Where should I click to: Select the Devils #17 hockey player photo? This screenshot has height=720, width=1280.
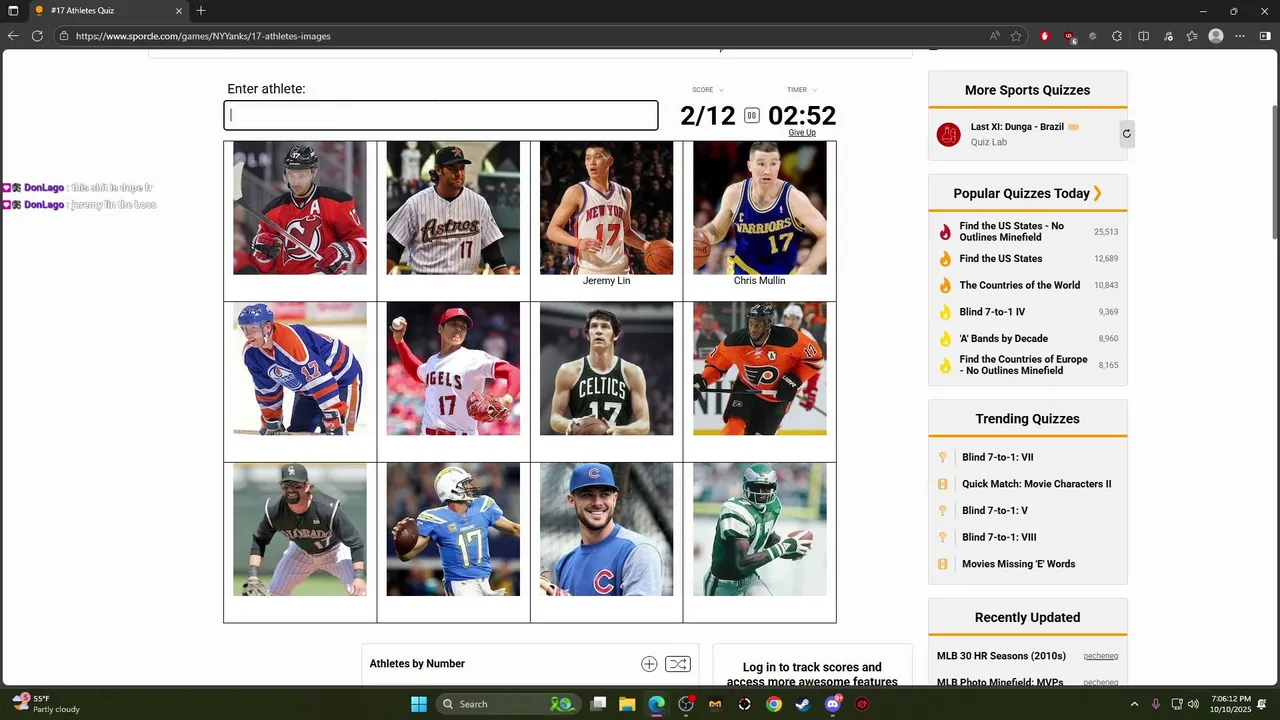pos(300,208)
